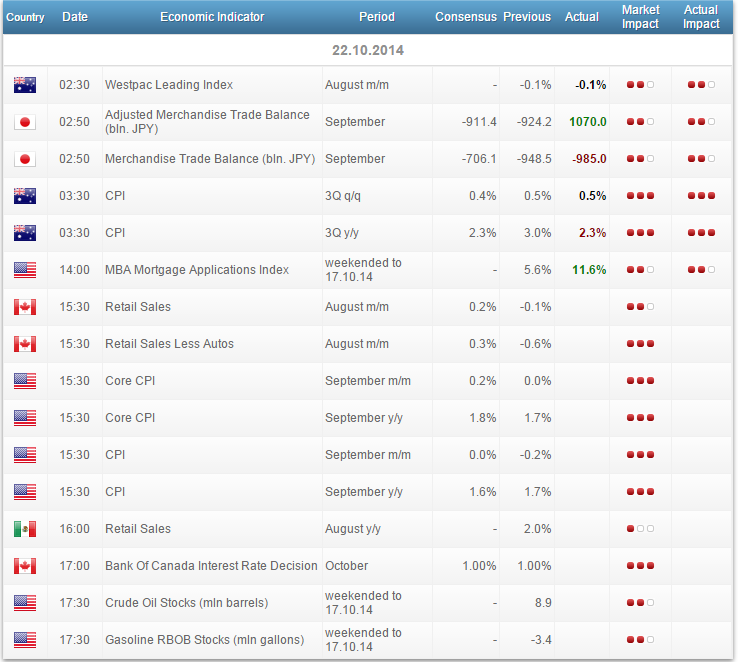Click the Japanese flag in Adjusted Merchandise Trade Balance row
The image size is (738, 662).
[25, 122]
